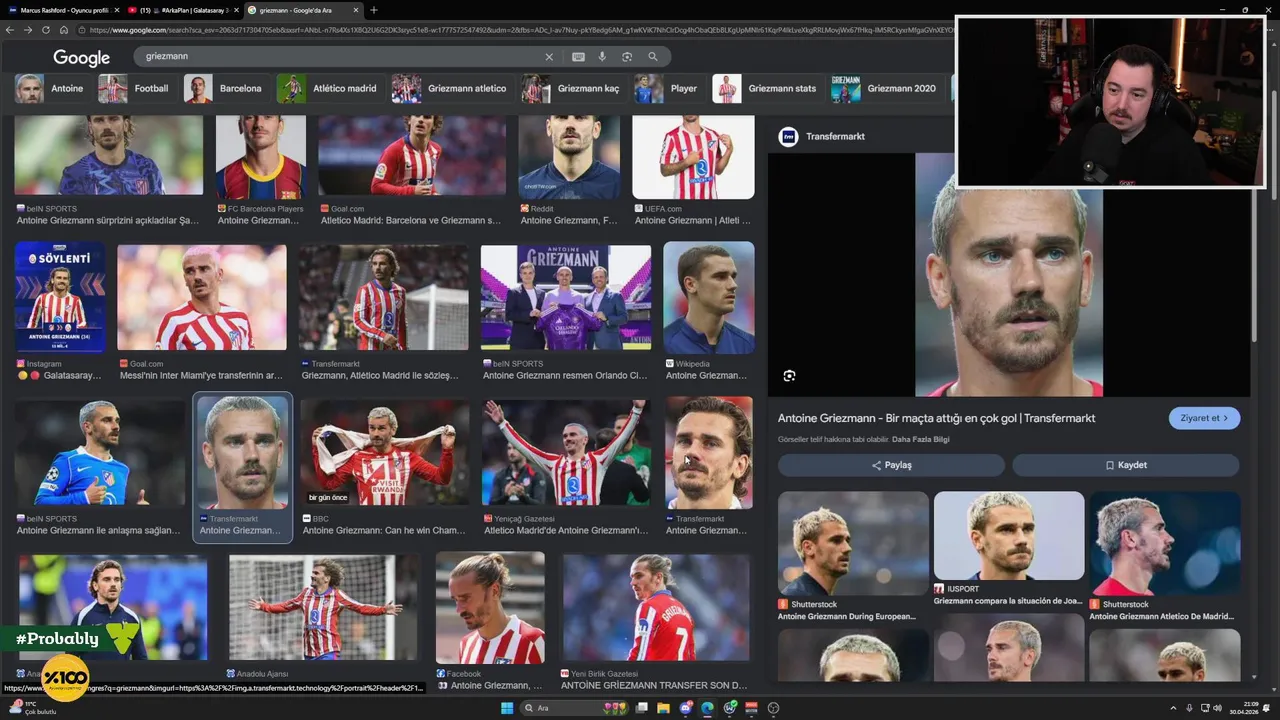This screenshot has width=1280, height=720.
Task: Filter images by the Barcelona chip
Action: tap(225, 88)
